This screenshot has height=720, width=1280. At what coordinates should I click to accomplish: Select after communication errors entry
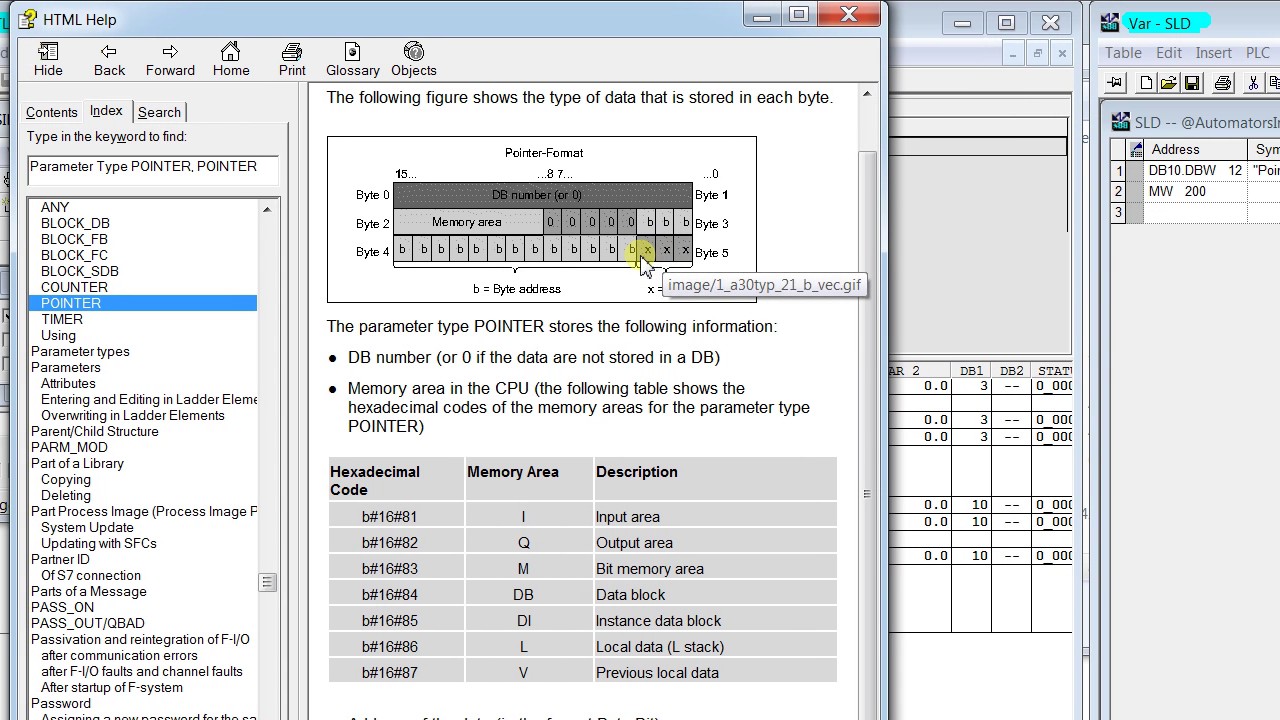[119, 655]
